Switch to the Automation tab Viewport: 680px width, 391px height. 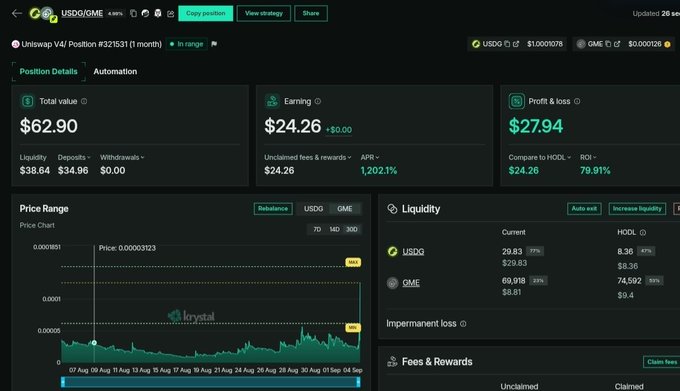[115, 72]
